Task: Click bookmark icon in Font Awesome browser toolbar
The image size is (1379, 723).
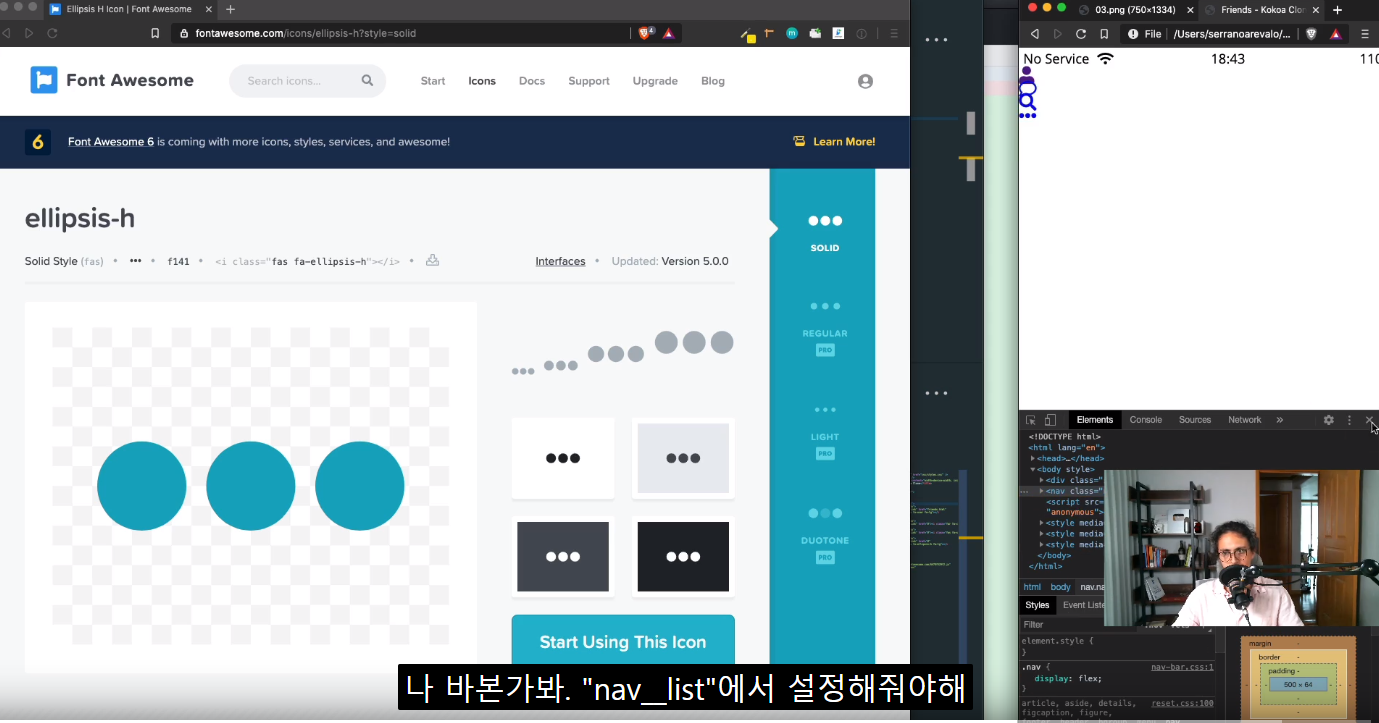Action: pyautogui.click(x=155, y=33)
